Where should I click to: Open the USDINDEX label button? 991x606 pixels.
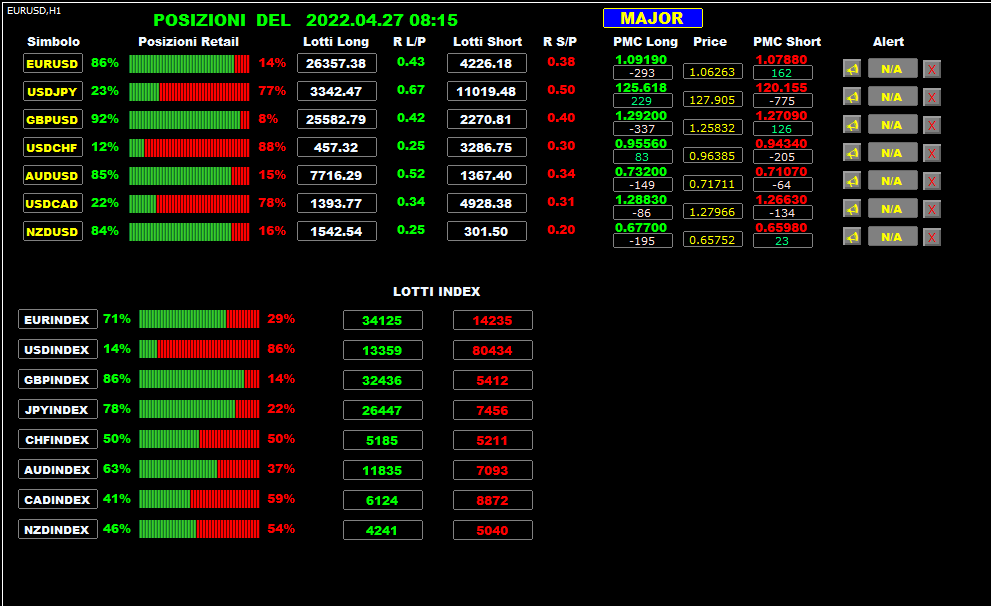58,349
